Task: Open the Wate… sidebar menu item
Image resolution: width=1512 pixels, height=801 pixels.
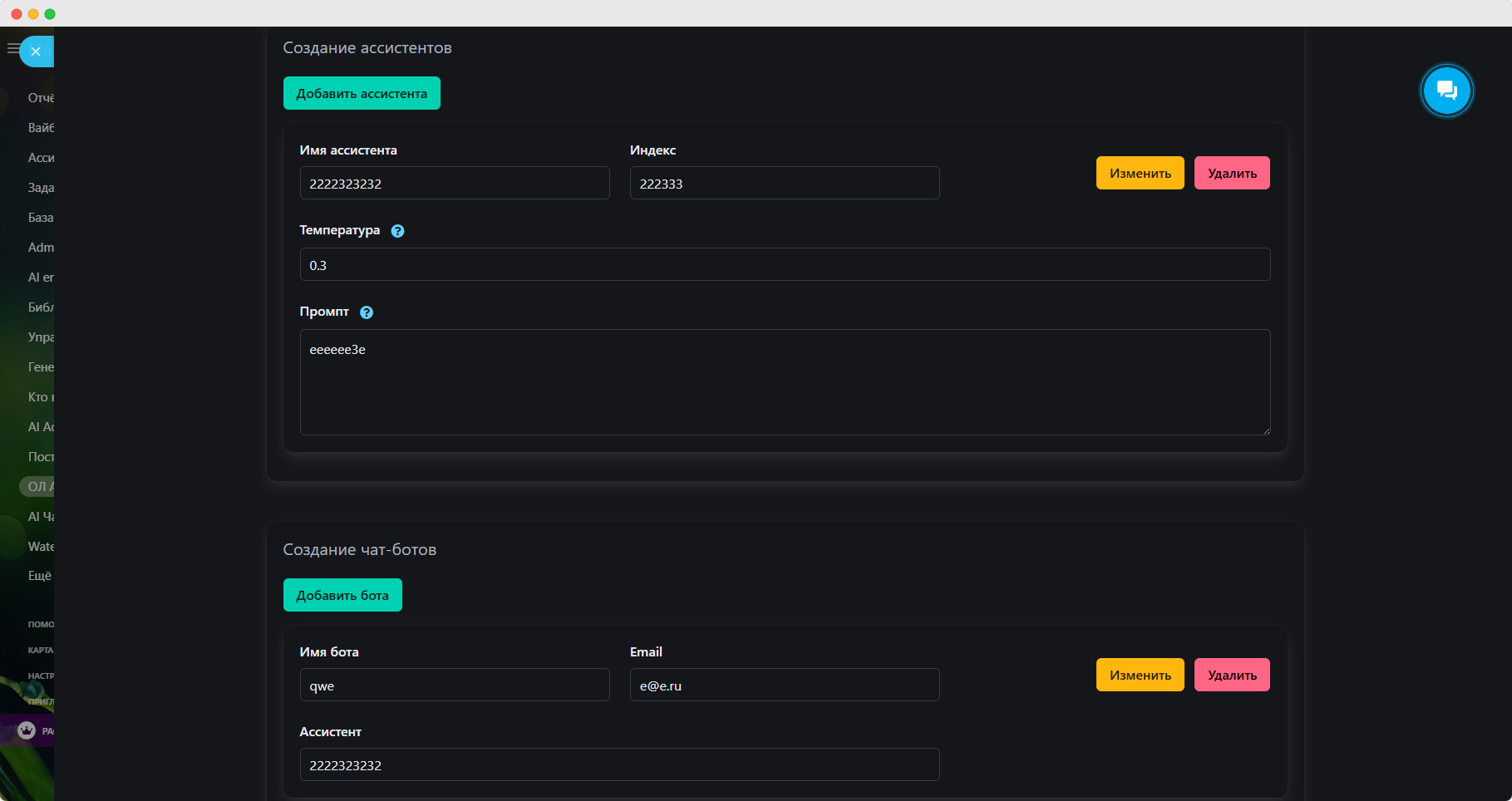Action: click(x=41, y=547)
